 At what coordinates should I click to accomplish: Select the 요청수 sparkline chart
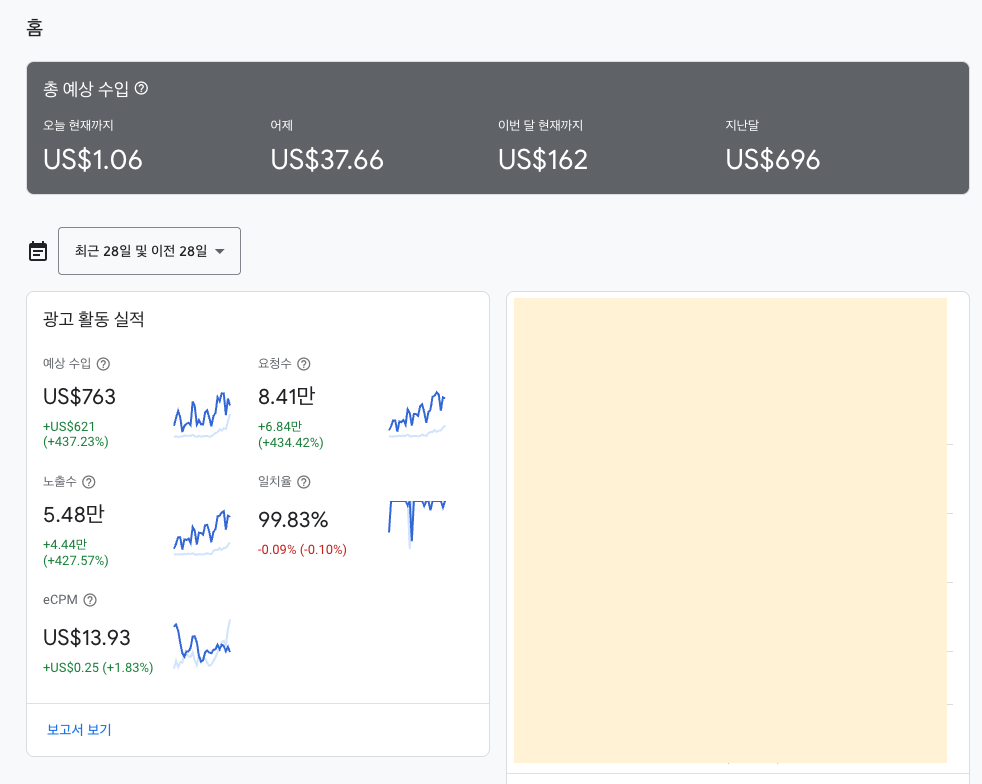point(417,413)
